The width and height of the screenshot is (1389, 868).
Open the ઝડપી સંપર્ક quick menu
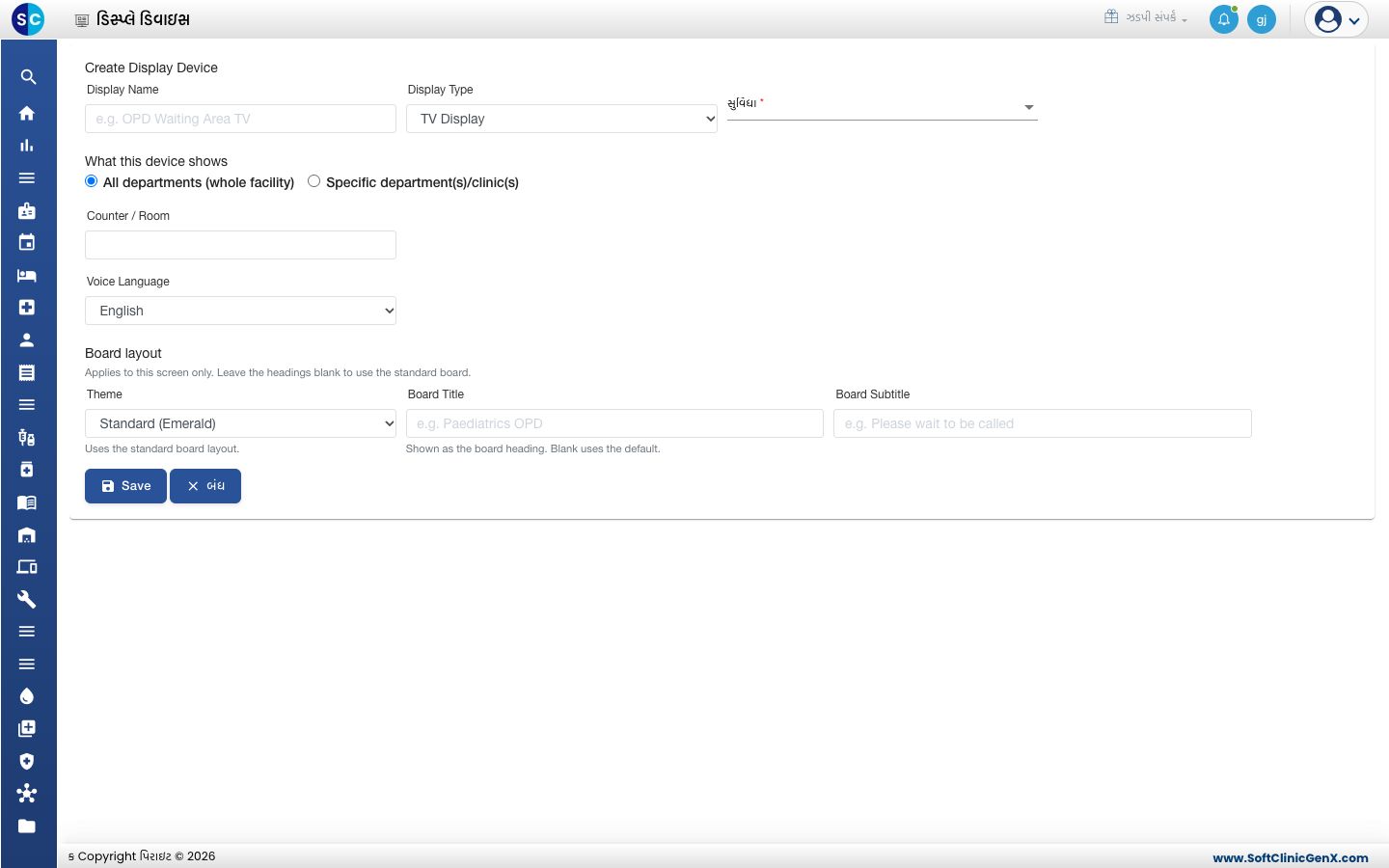pos(1146,17)
